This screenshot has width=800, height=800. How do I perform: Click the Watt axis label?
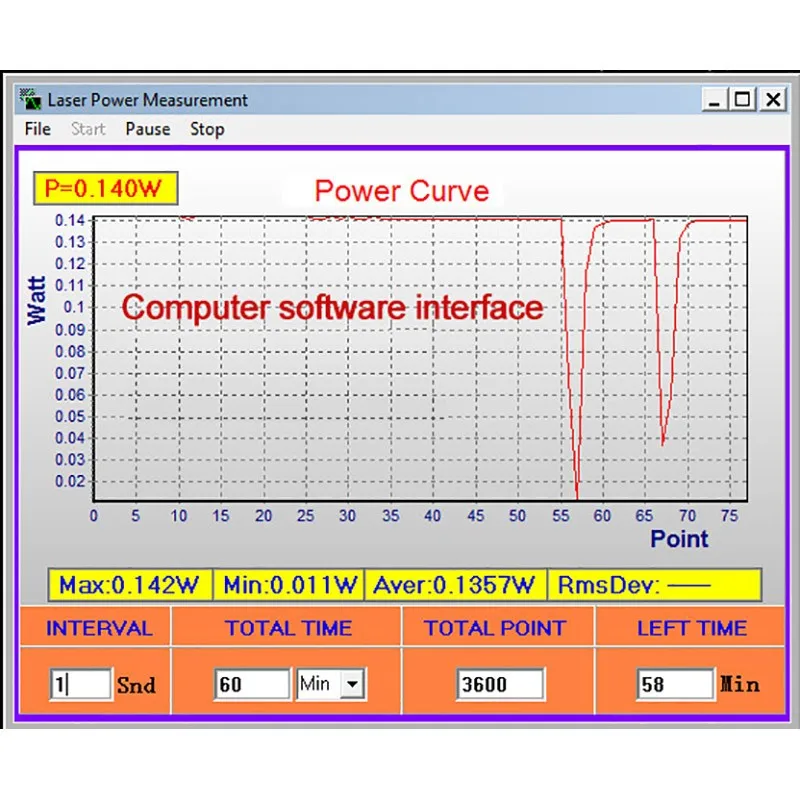(37, 301)
